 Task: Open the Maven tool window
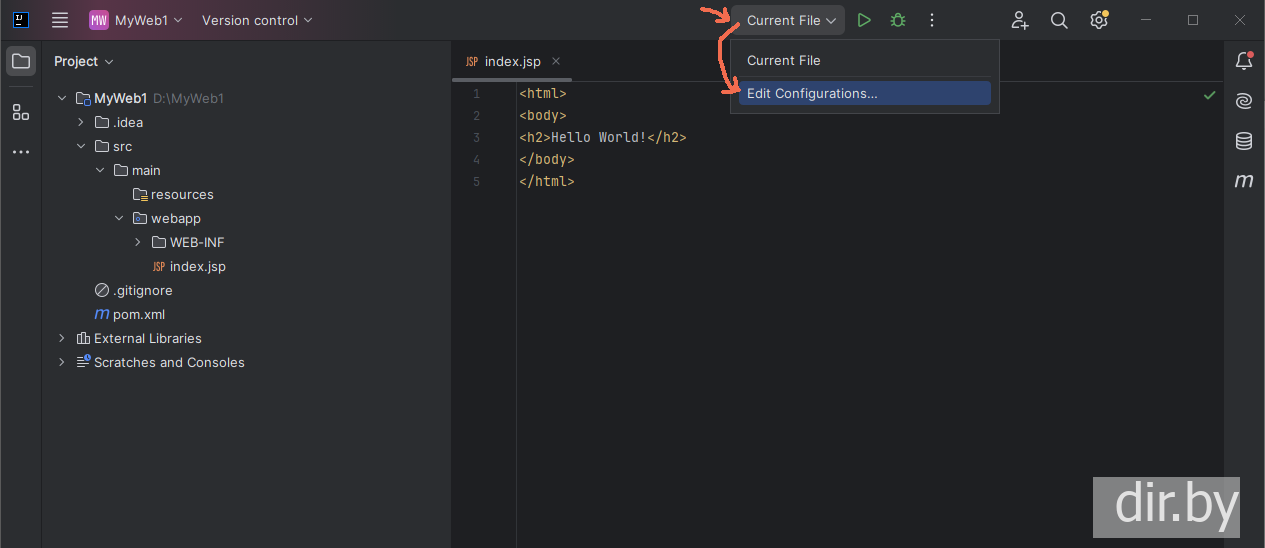(1244, 181)
